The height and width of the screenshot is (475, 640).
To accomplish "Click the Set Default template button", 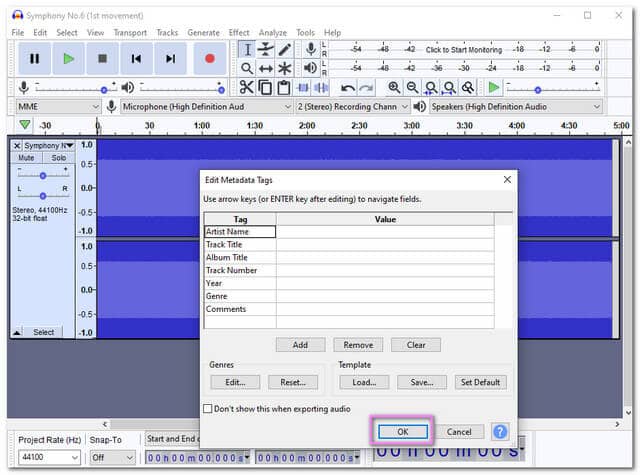I will click(482, 382).
